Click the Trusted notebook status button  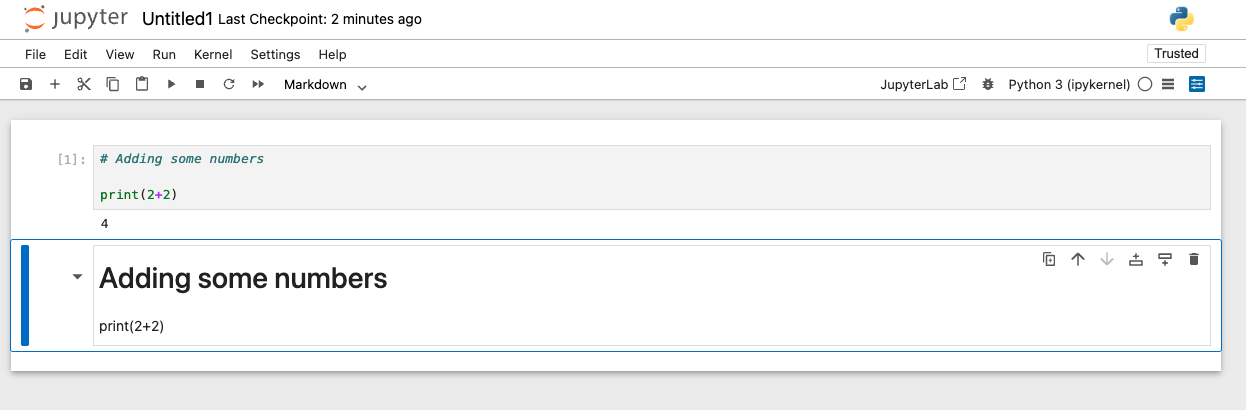(1176, 54)
